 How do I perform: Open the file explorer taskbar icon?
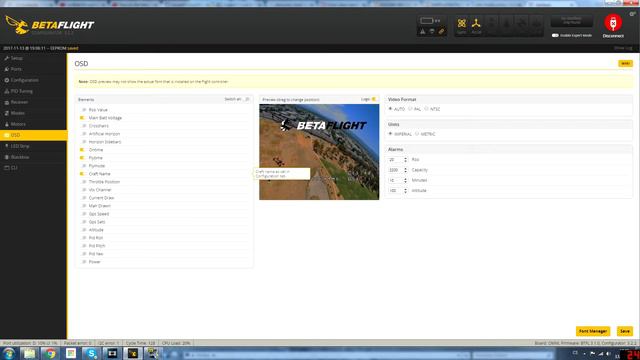(29, 353)
